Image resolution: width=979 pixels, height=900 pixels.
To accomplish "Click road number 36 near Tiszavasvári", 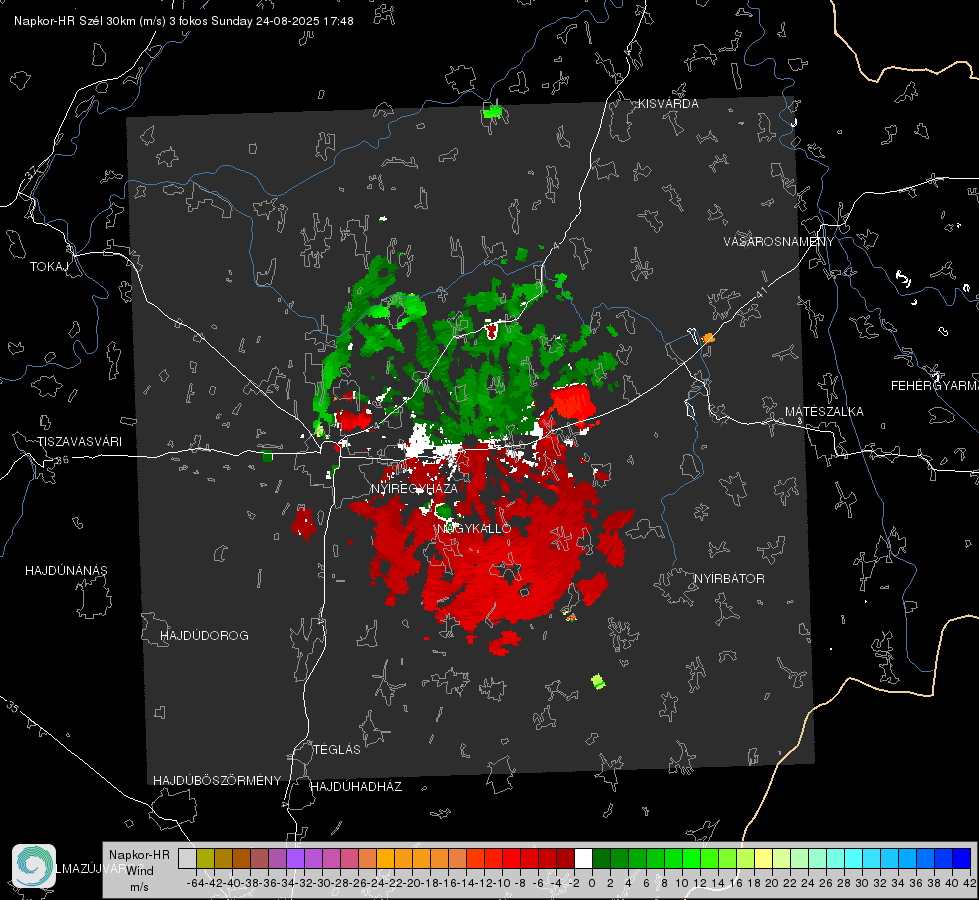I will tap(62, 460).
